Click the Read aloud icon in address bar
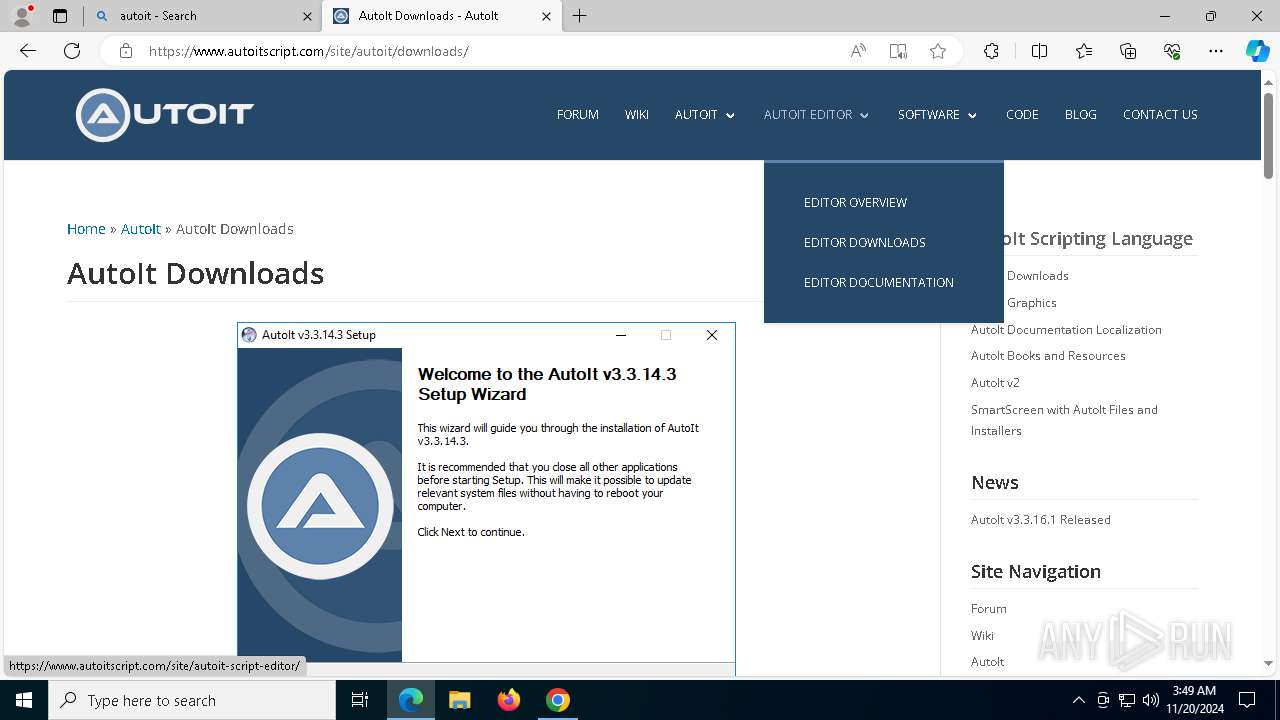The width and height of the screenshot is (1280, 720). (858, 51)
